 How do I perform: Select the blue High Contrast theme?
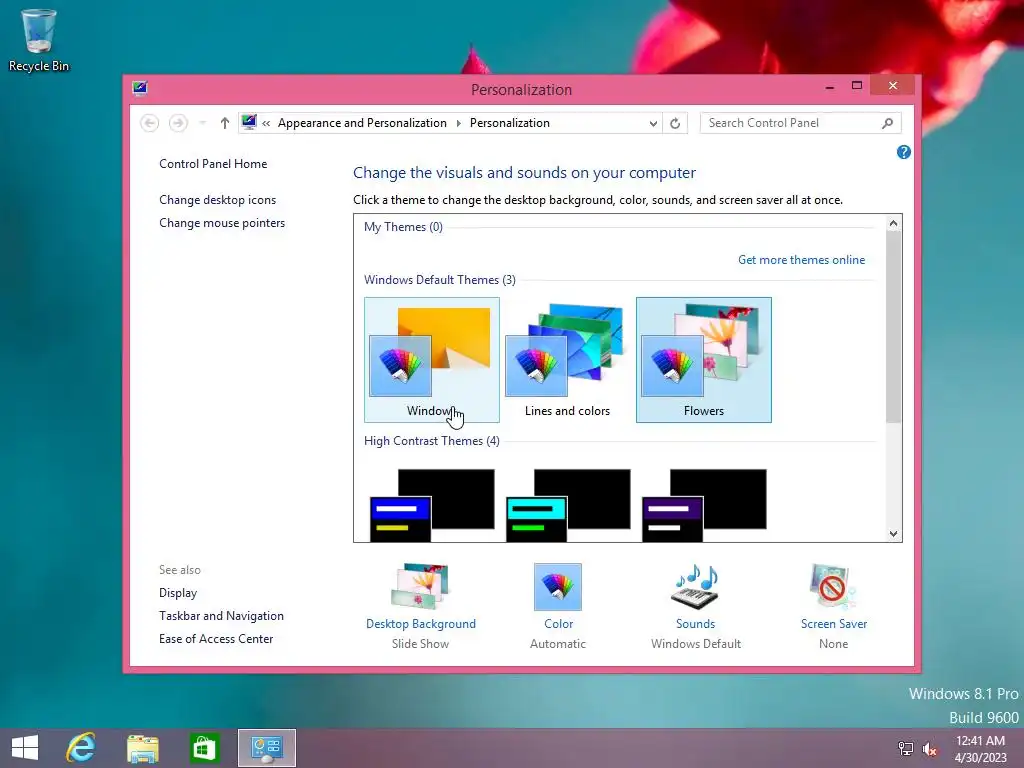click(x=432, y=505)
